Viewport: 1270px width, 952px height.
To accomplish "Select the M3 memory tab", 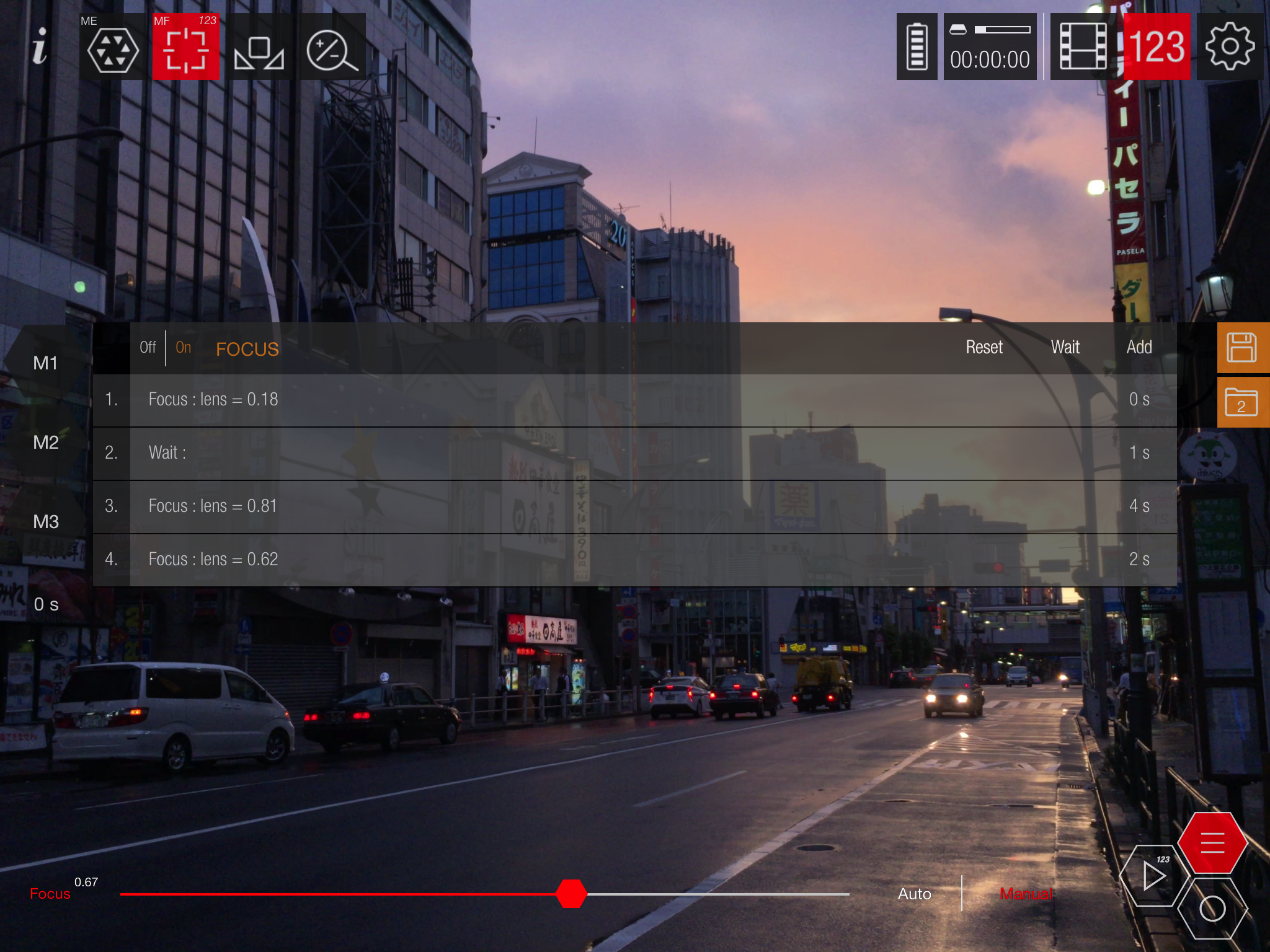I will coord(46,522).
